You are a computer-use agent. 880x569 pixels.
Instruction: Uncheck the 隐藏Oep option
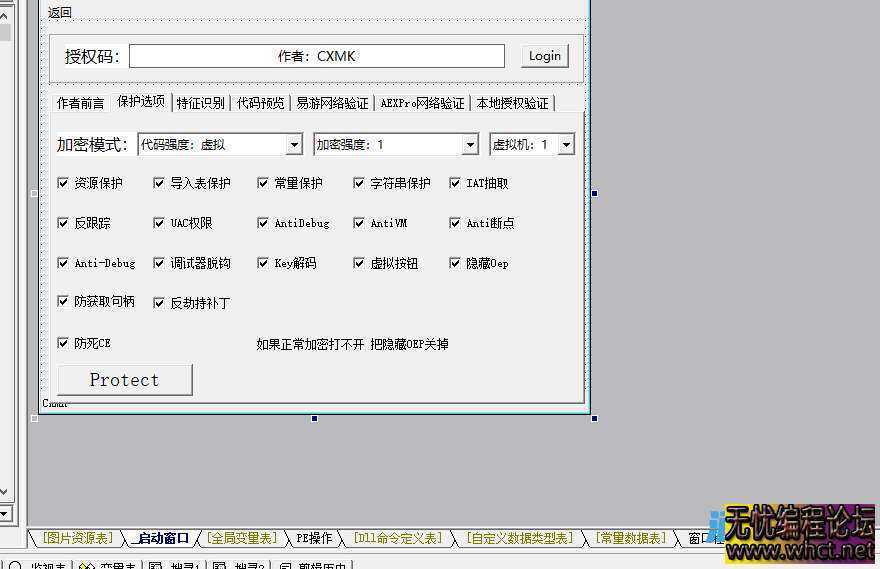tap(455, 263)
